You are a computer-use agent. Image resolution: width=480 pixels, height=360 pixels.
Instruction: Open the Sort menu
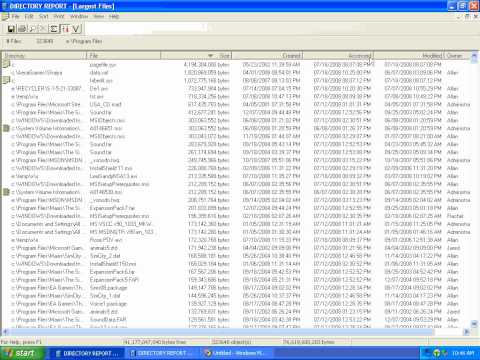(x=44, y=16)
